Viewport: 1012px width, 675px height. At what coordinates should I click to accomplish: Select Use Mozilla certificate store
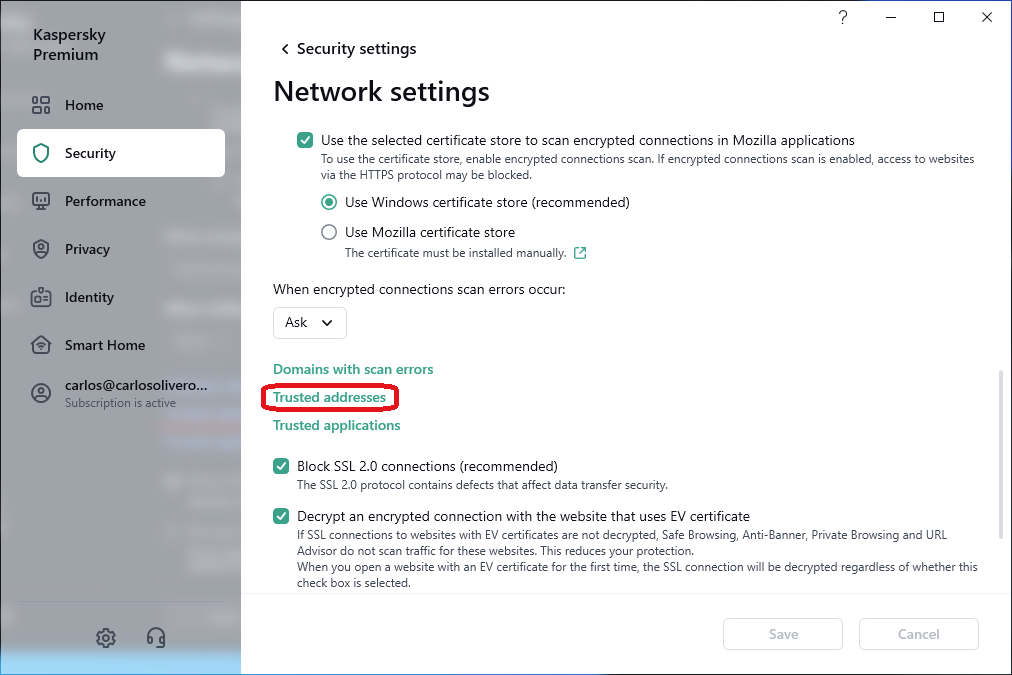[329, 232]
